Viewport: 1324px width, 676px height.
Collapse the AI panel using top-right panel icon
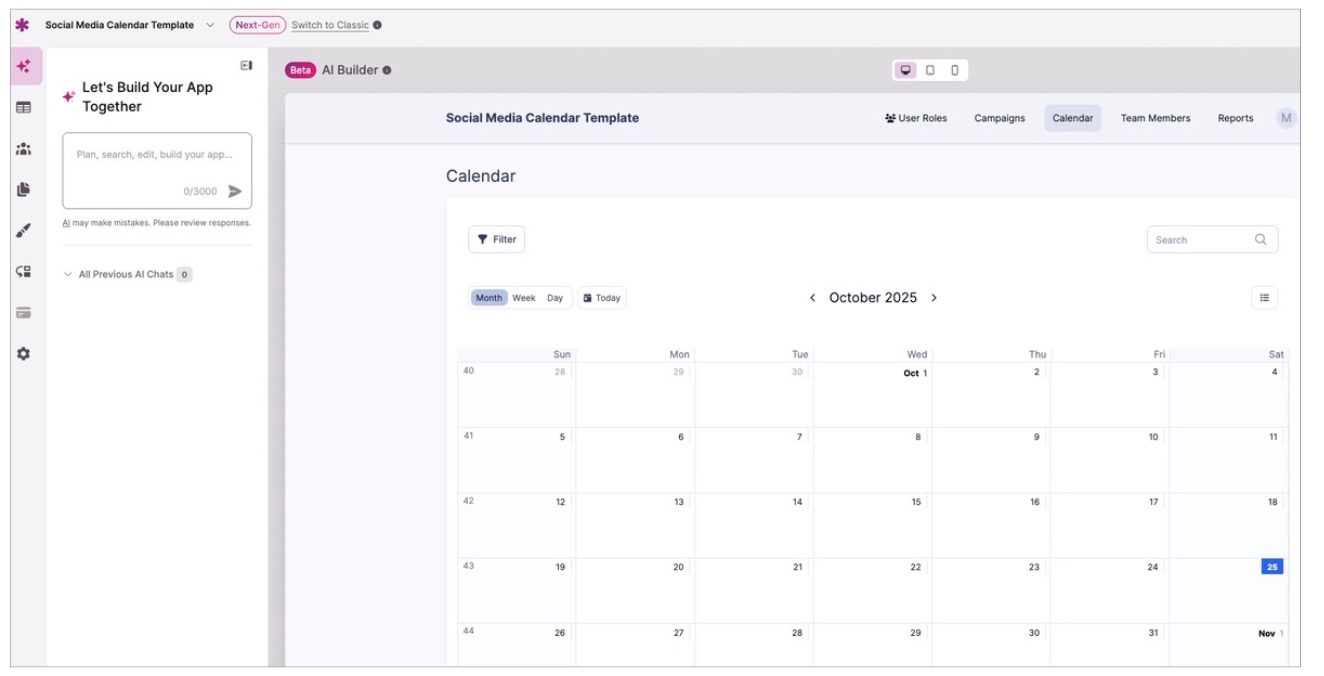(x=246, y=66)
